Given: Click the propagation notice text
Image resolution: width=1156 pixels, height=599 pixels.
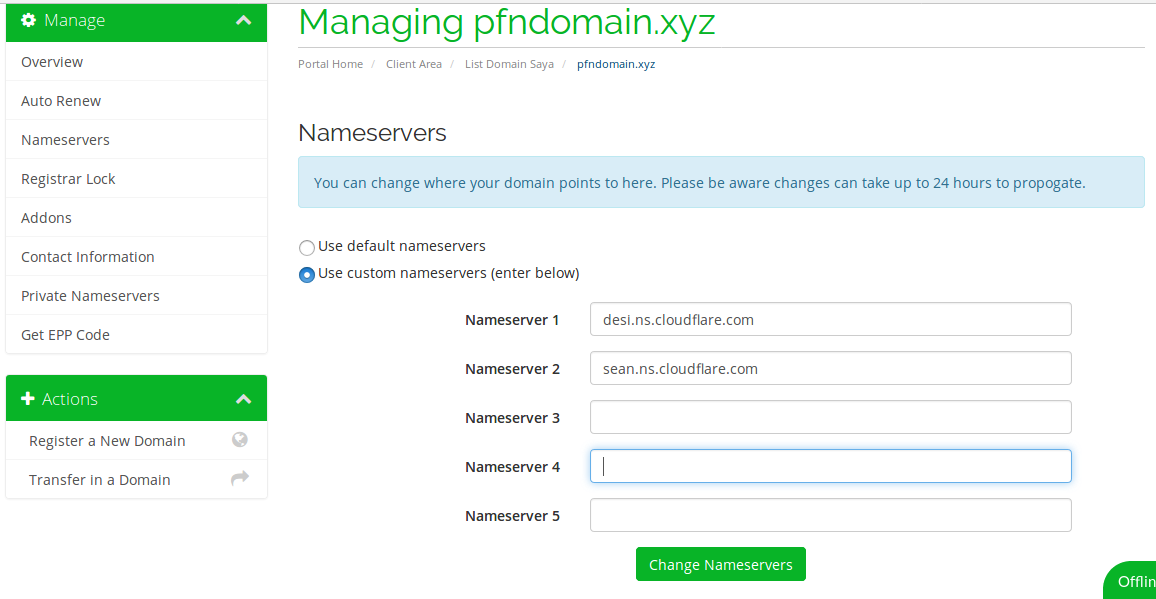Looking at the screenshot, I should pyautogui.click(x=699, y=183).
